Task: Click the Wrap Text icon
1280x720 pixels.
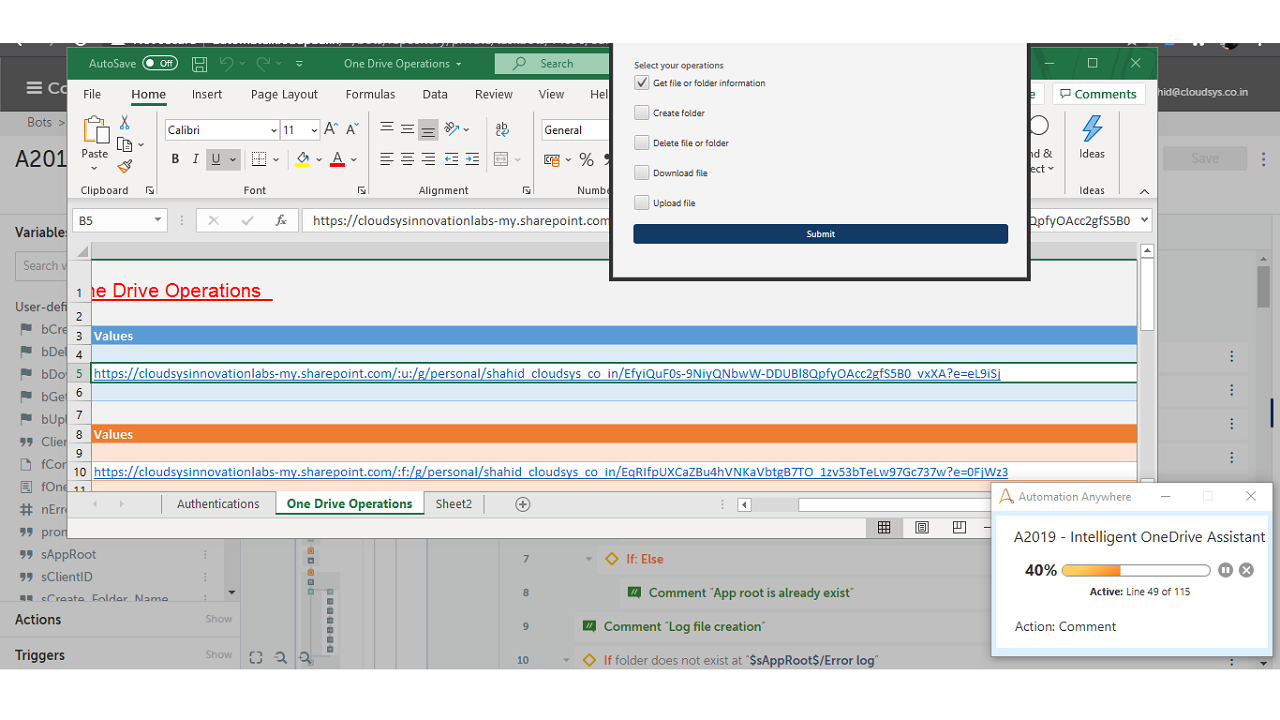Action: tap(502, 129)
